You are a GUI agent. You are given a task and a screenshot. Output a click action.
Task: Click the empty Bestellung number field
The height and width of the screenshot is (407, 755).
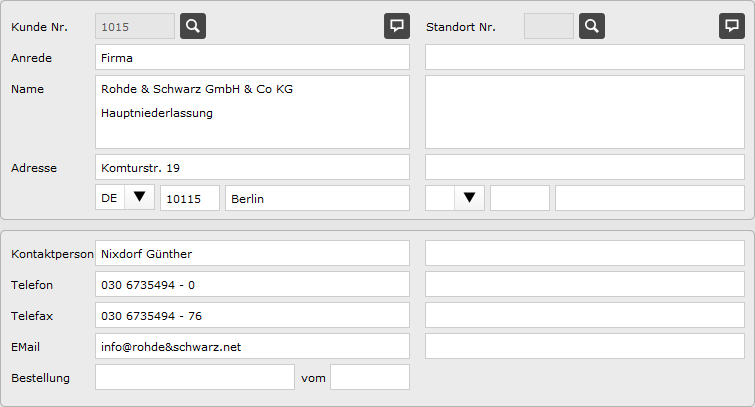click(x=194, y=378)
